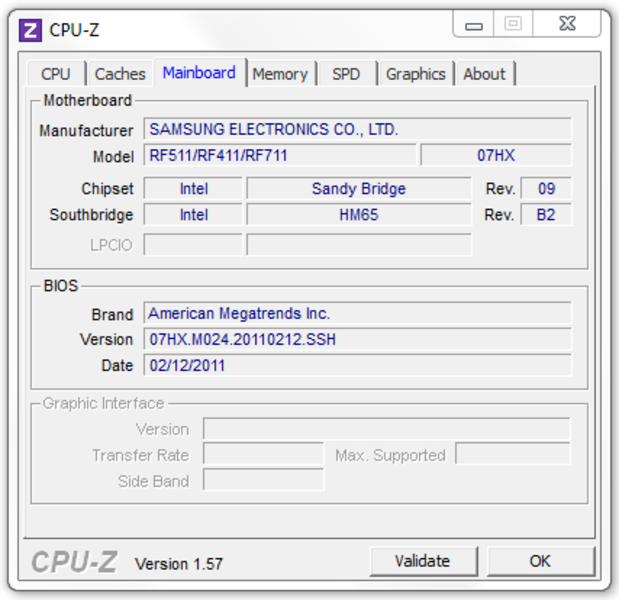
Task: Click the empty Graphic Interface Version field
Action: 386,429
